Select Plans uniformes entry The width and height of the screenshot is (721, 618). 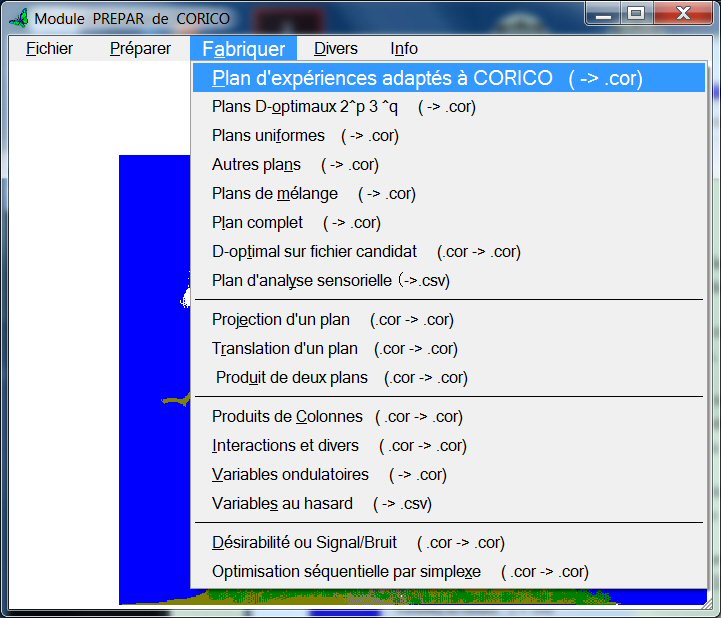click(449, 136)
